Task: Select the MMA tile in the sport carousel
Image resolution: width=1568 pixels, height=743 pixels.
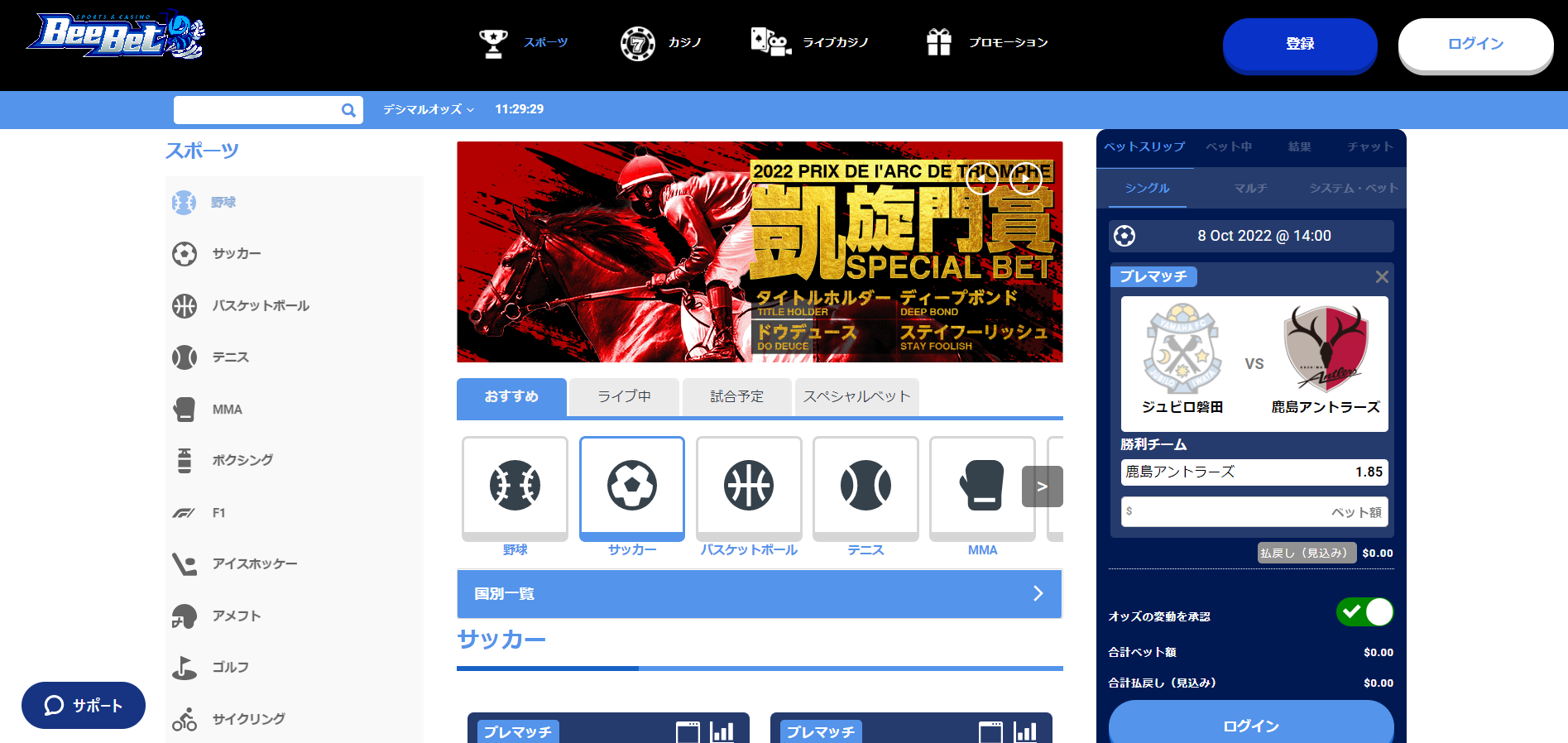Action: (x=982, y=488)
